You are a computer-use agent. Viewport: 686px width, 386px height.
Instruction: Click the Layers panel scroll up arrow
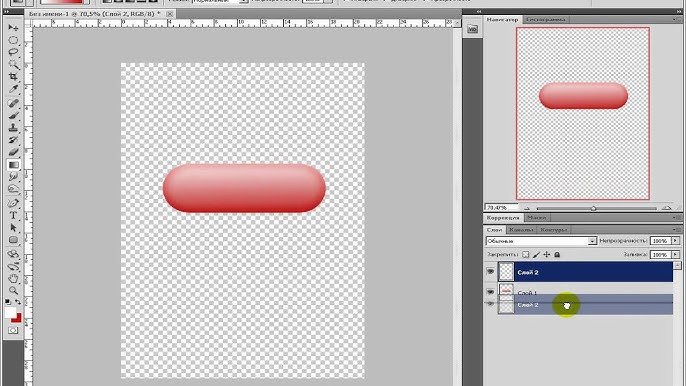point(677,265)
